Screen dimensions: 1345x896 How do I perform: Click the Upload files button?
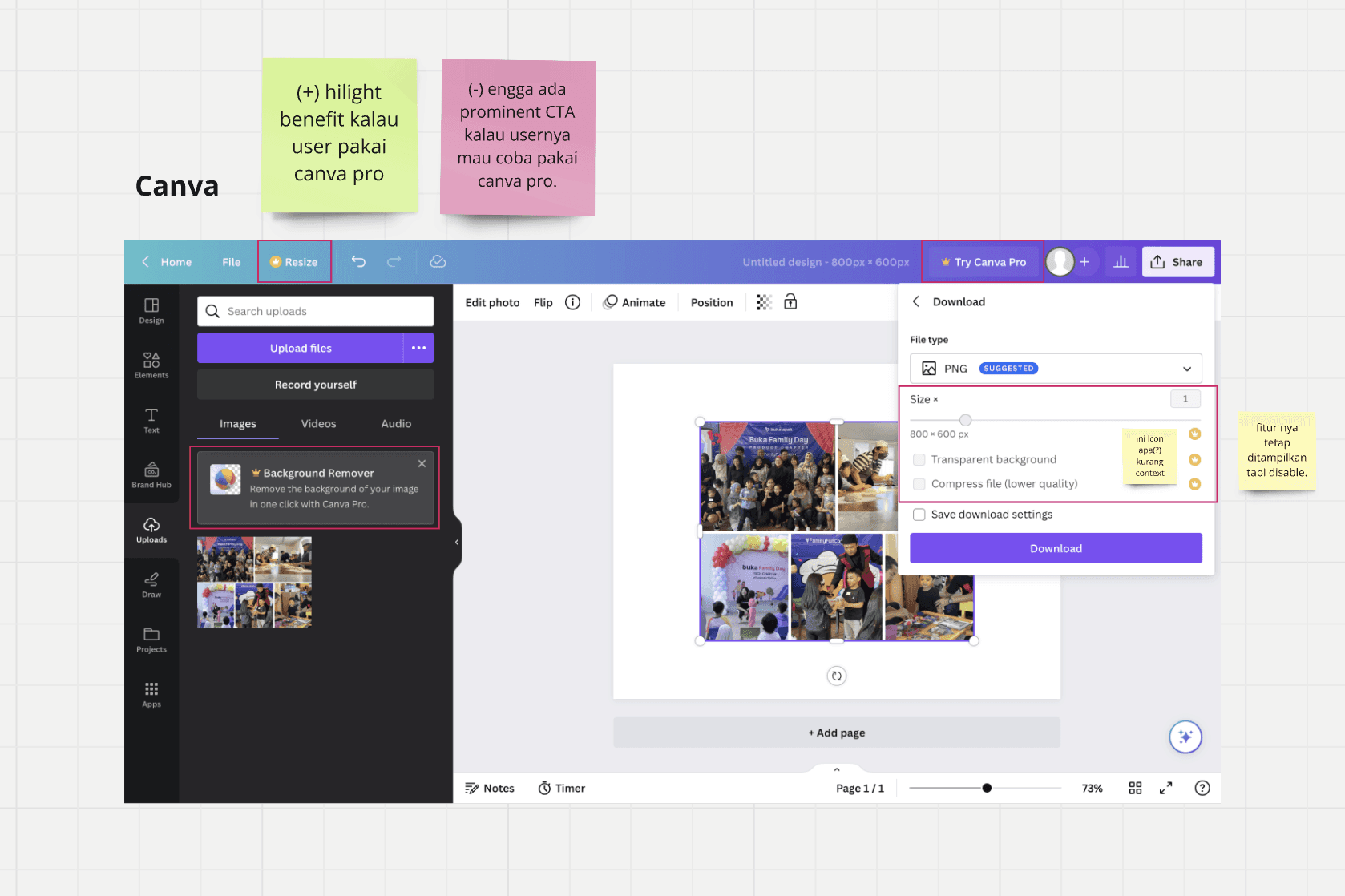pos(301,348)
